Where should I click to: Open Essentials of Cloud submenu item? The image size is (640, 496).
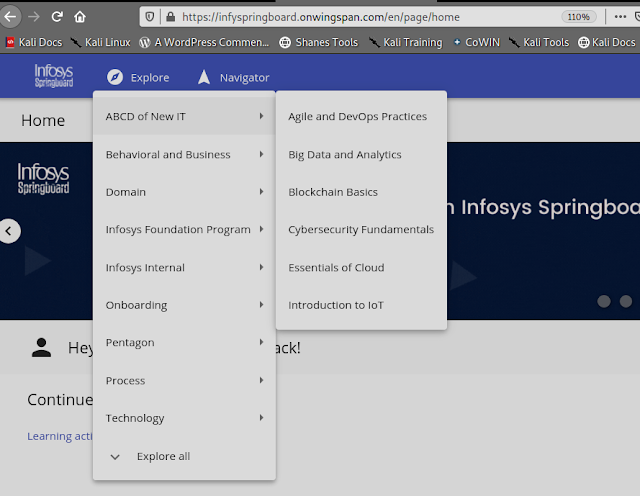361,267
